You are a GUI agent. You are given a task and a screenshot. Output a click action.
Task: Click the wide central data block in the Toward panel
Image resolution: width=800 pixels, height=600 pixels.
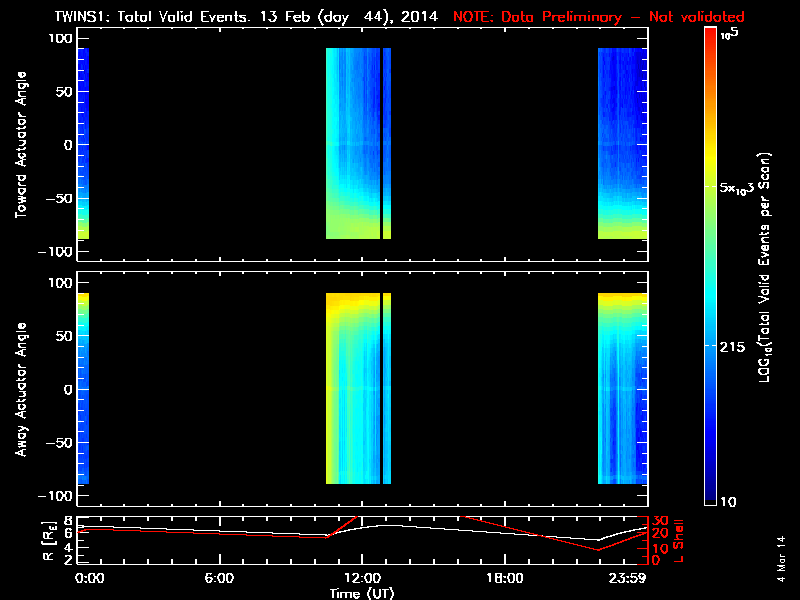point(352,143)
